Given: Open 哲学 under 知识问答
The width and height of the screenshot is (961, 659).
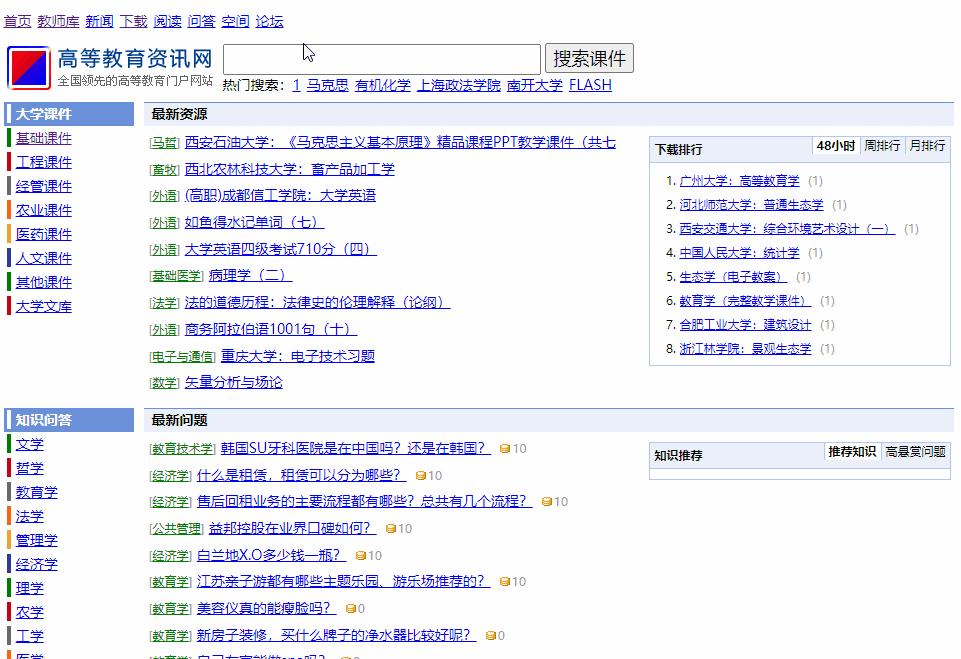Looking at the screenshot, I should point(29,468).
